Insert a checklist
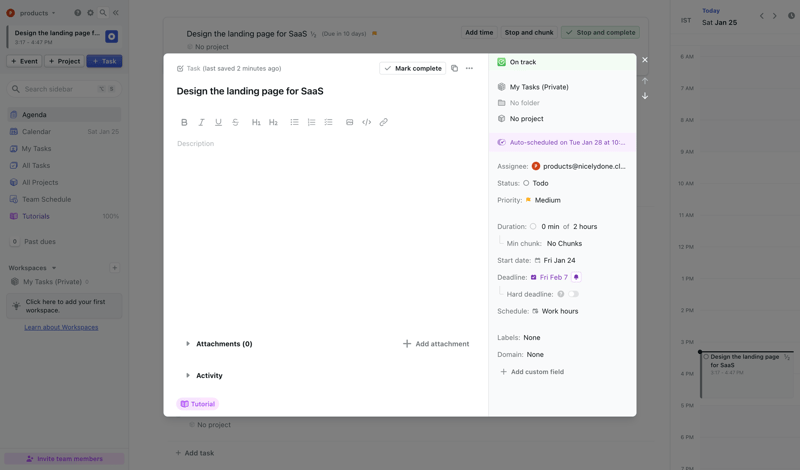 point(328,122)
